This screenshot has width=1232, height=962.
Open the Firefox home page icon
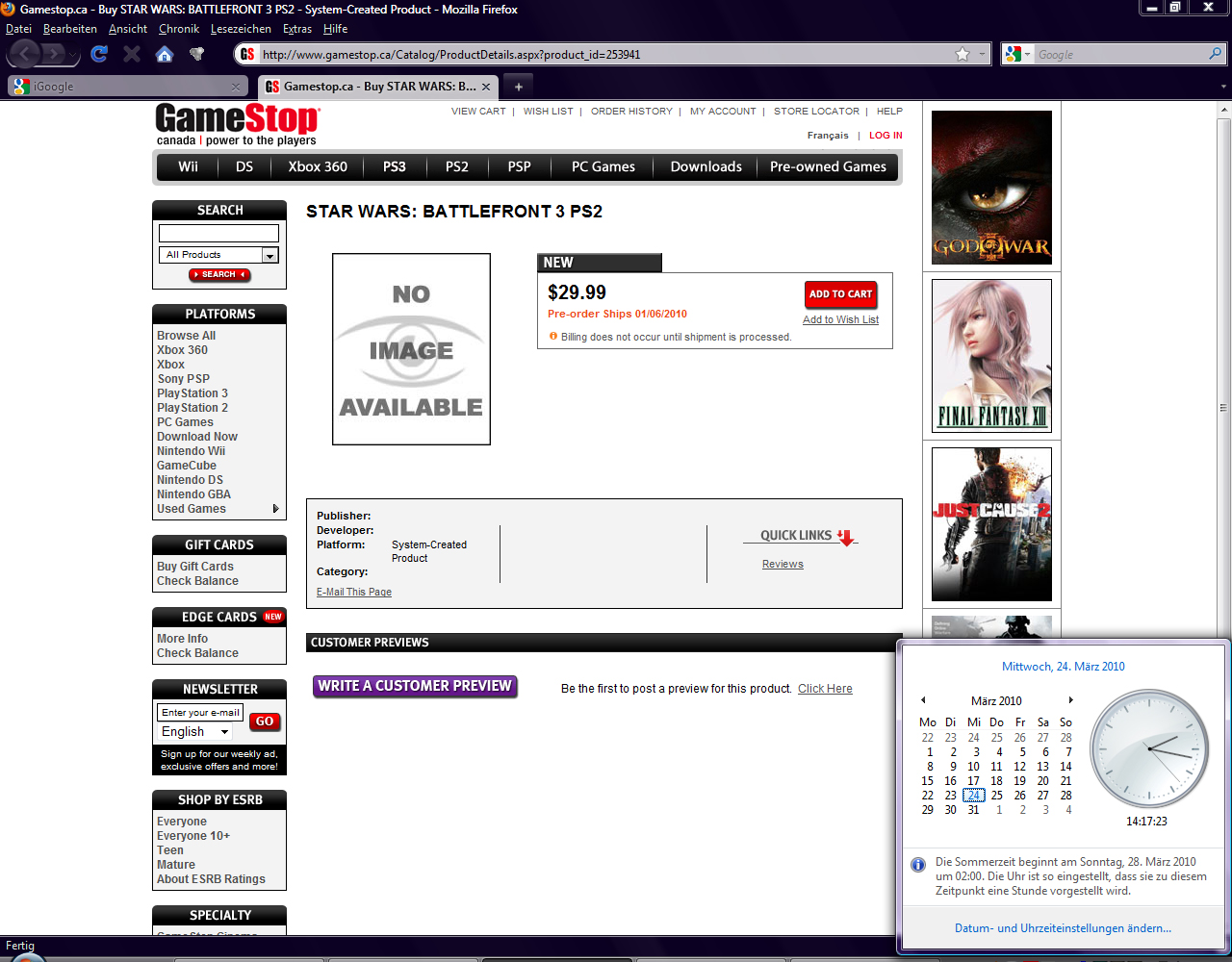point(165,54)
